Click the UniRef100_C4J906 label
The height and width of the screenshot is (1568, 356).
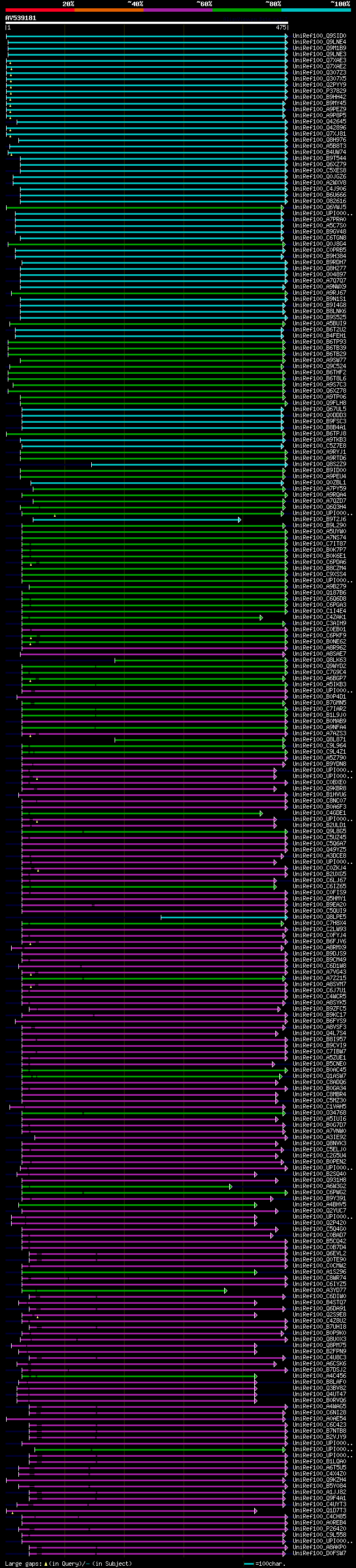(319, 189)
